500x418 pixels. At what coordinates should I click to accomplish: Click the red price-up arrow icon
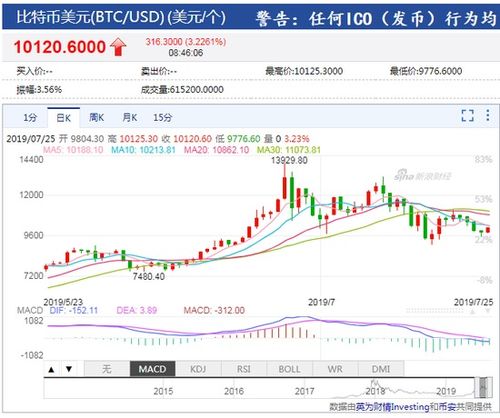(x=118, y=46)
